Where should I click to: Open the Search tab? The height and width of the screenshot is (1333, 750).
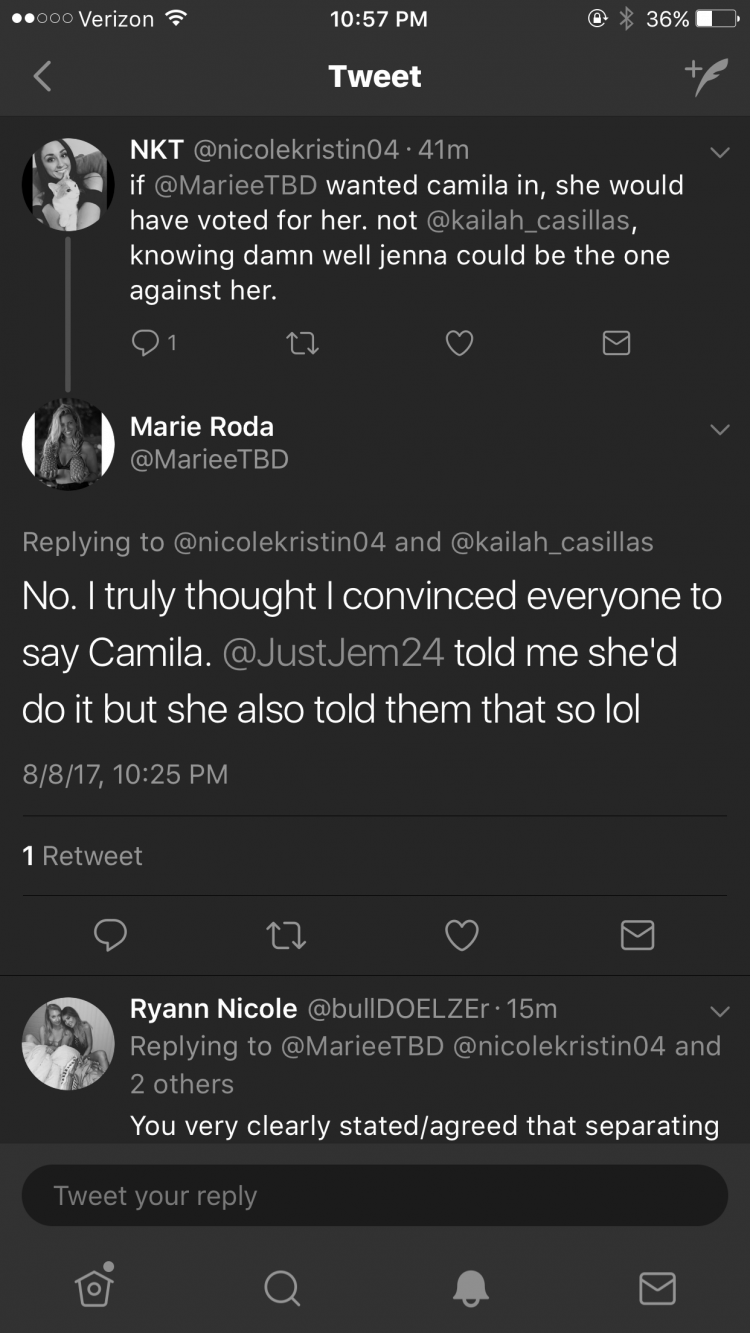[x=282, y=1288]
